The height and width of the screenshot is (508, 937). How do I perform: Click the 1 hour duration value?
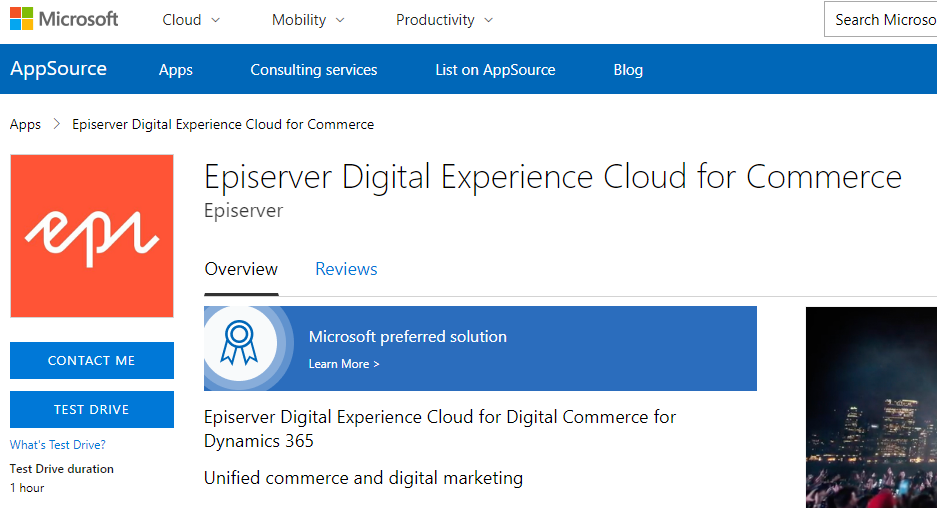coord(27,488)
